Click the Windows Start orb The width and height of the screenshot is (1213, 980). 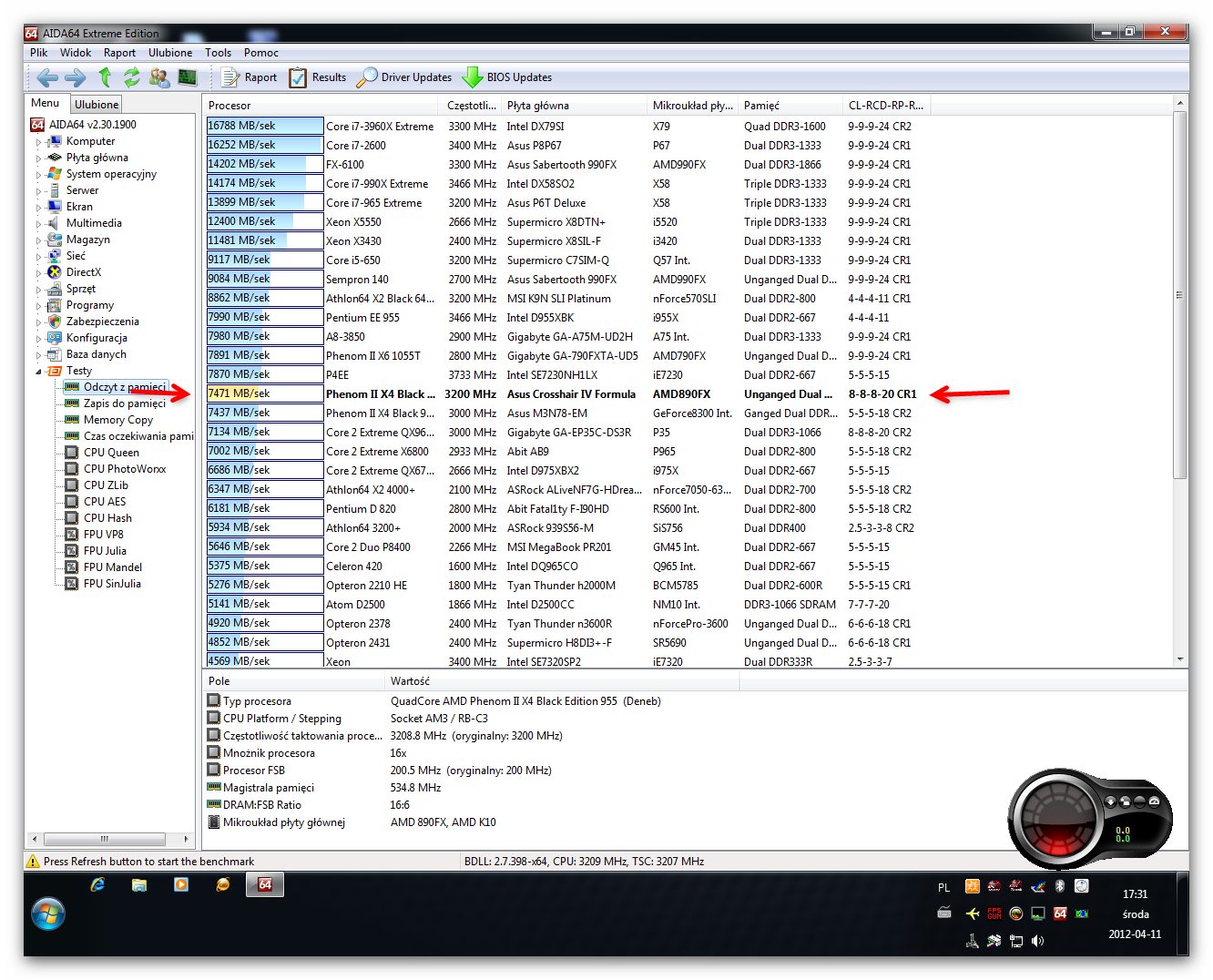(x=48, y=914)
